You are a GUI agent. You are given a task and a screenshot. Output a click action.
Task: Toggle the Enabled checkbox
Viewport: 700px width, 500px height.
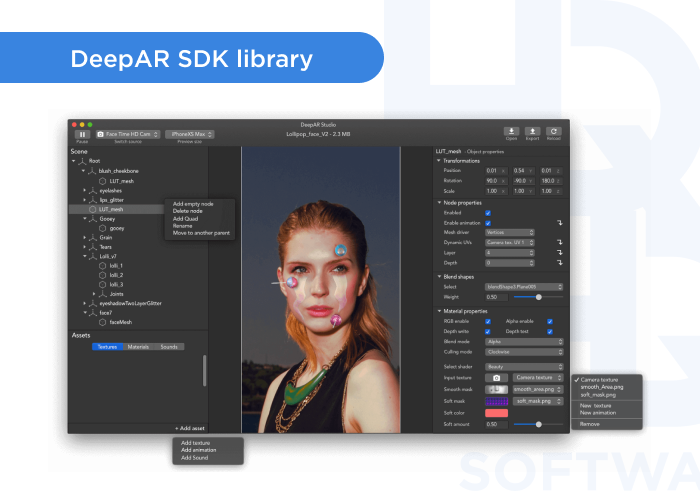click(488, 213)
